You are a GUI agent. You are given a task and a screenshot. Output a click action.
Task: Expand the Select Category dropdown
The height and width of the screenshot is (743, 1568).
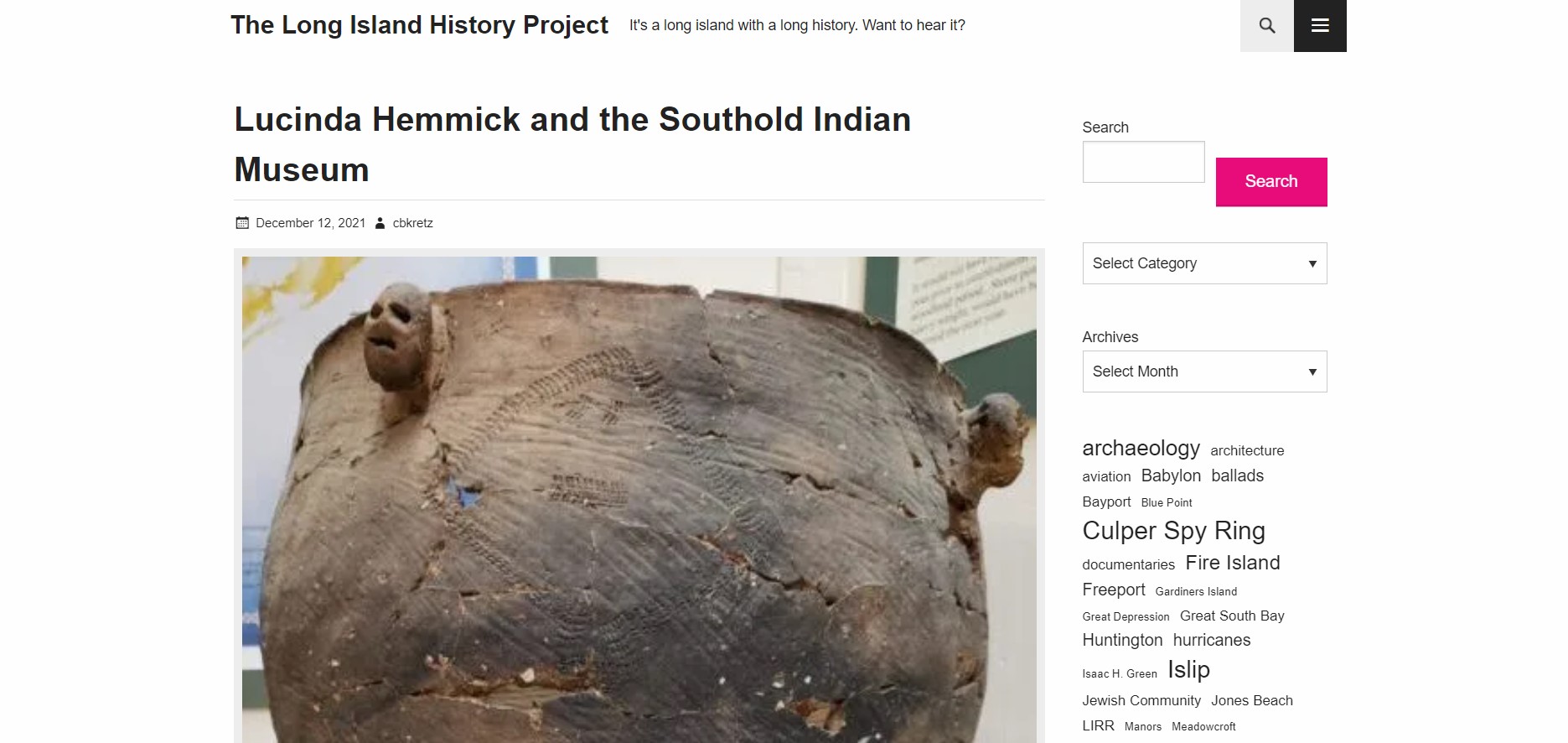point(1204,263)
